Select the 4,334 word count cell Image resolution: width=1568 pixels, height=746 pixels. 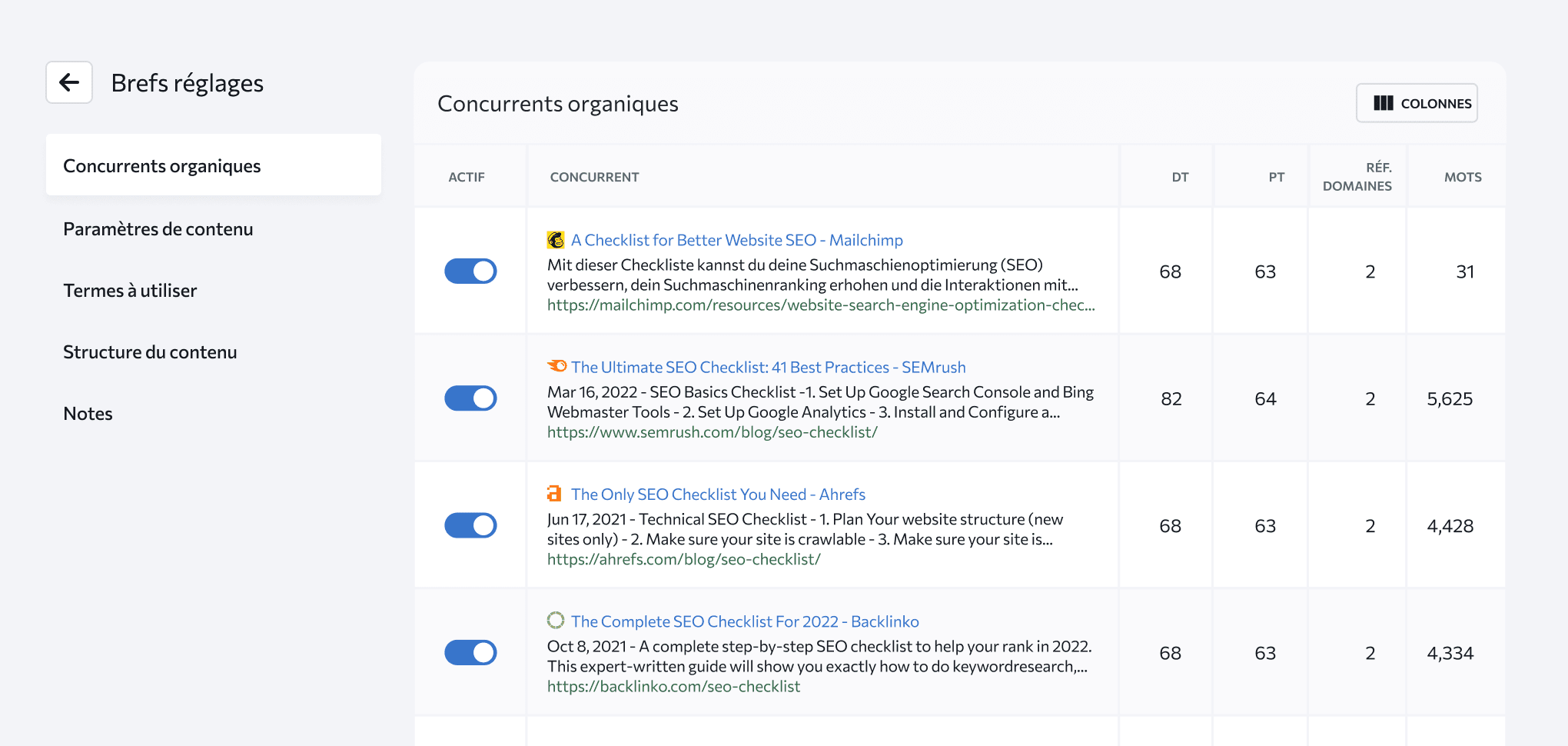click(1450, 653)
